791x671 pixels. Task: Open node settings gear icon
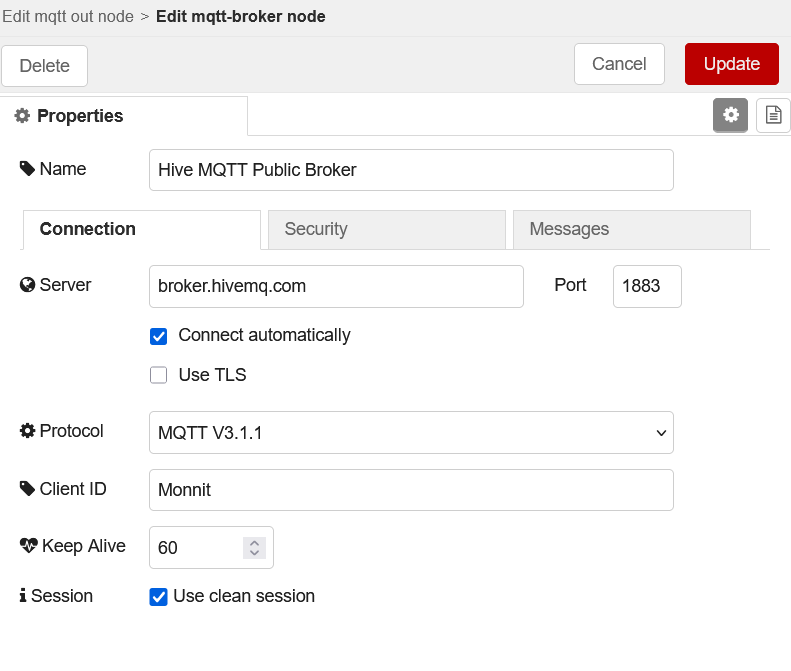pos(730,115)
